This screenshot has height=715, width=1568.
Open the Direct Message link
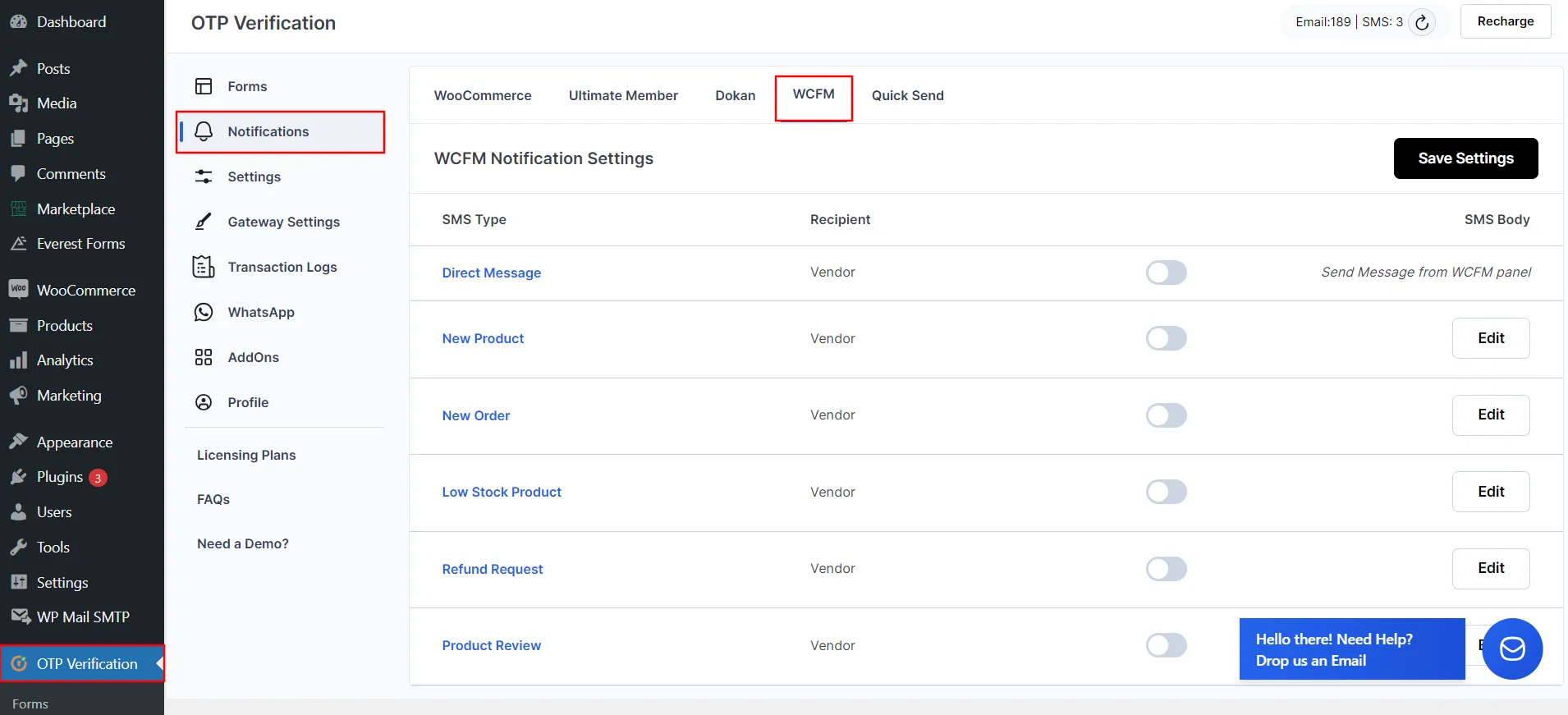[492, 273]
